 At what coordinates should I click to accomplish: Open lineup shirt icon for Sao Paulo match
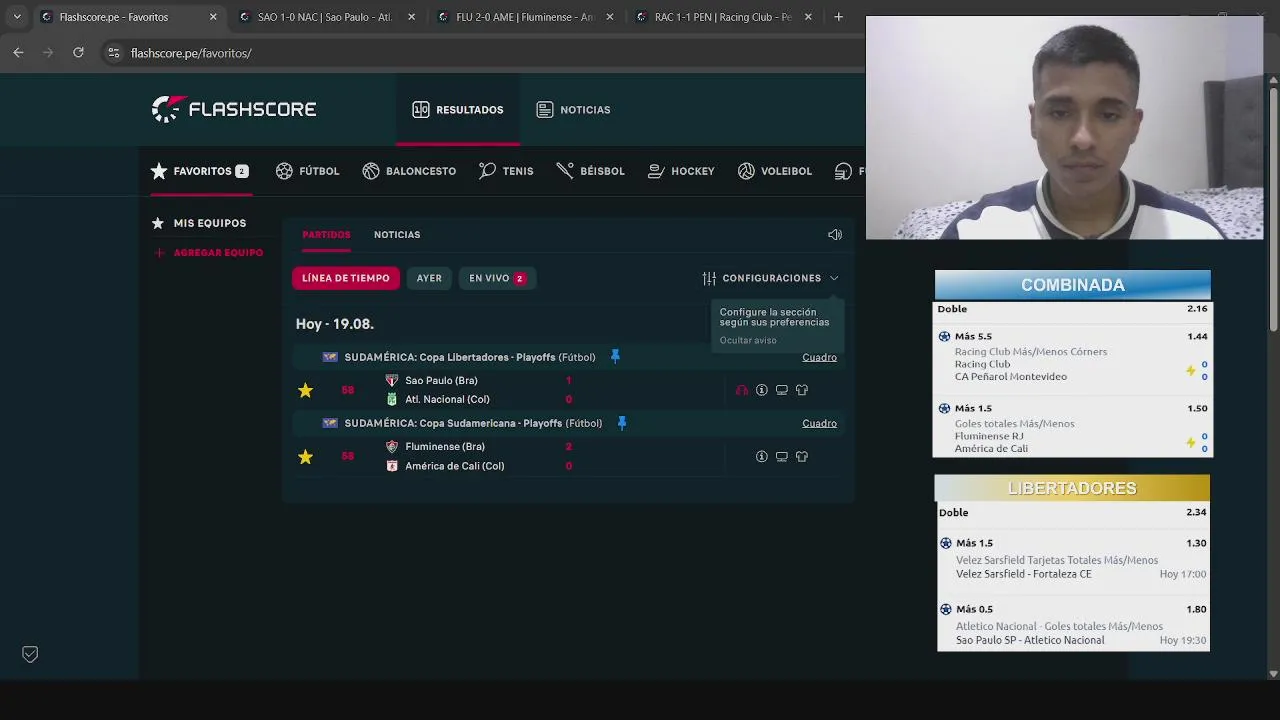pyautogui.click(x=802, y=390)
